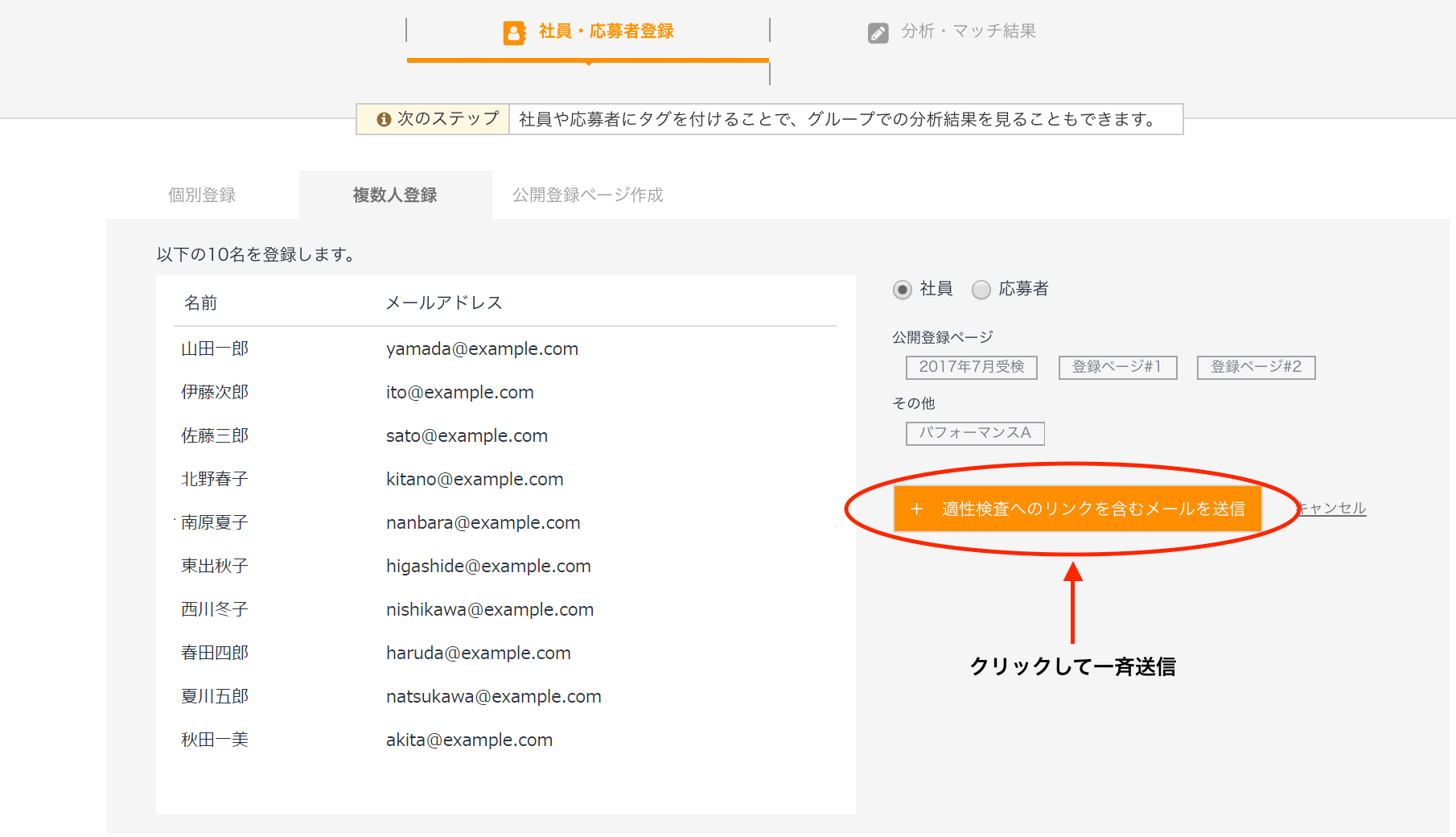Click natsukawa@example.com email address

(493, 696)
